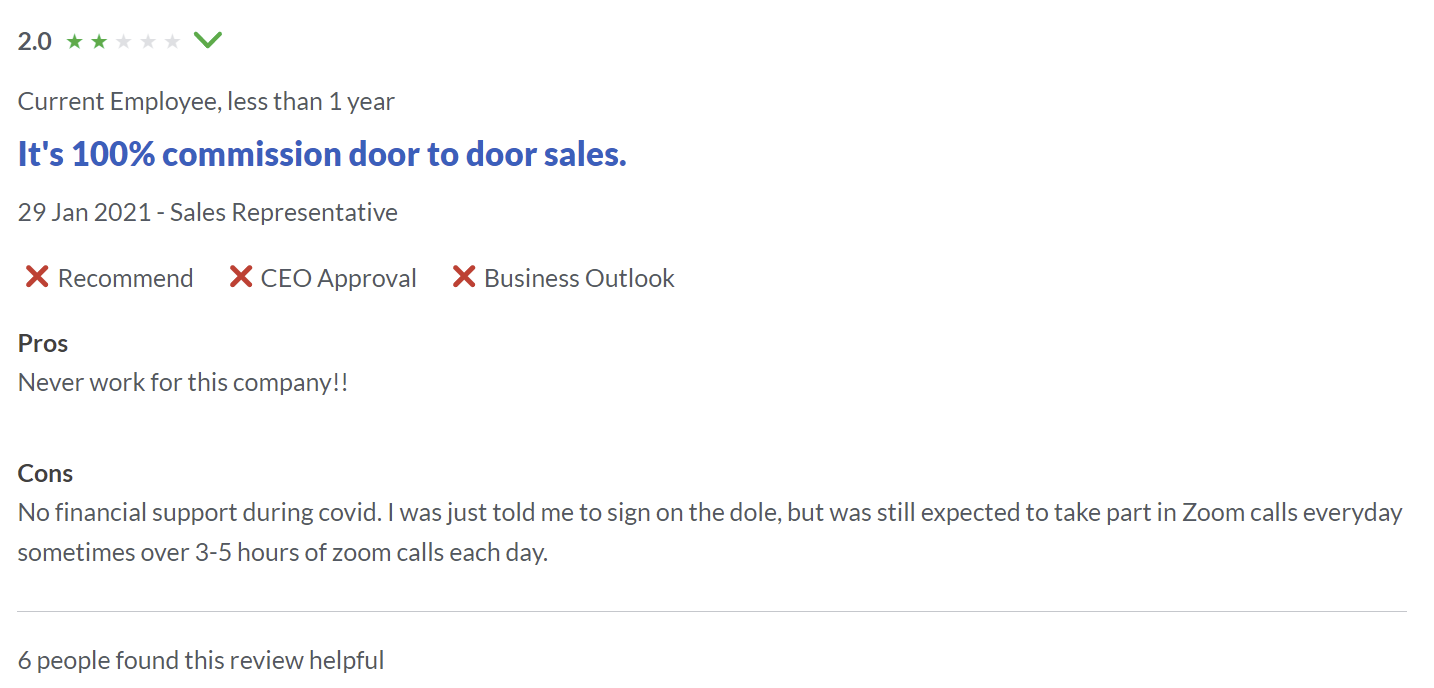This screenshot has width=1434, height=688.
Task: Open the '100% commission door to door sales' review
Action: pos(322,154)
